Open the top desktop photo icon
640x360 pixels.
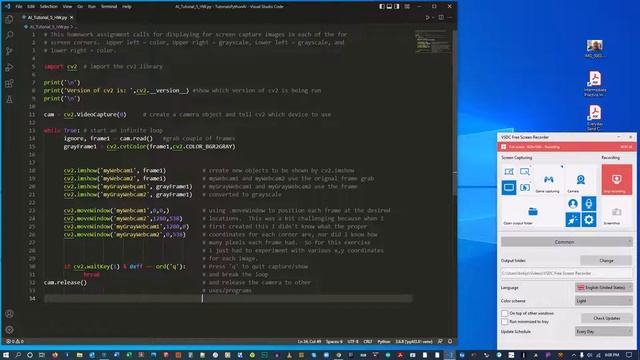[595, 49]
